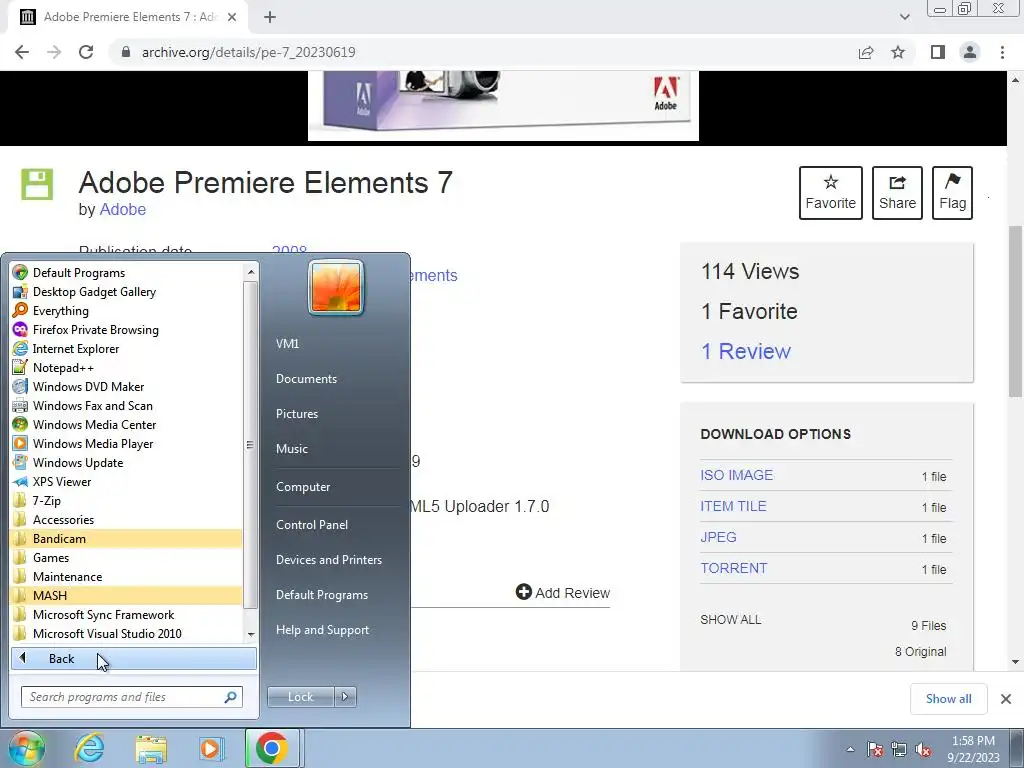Share this page from the address bar
Viewport: 1024px width, 768px height.
pyautogui.click(x=866, y=52)
